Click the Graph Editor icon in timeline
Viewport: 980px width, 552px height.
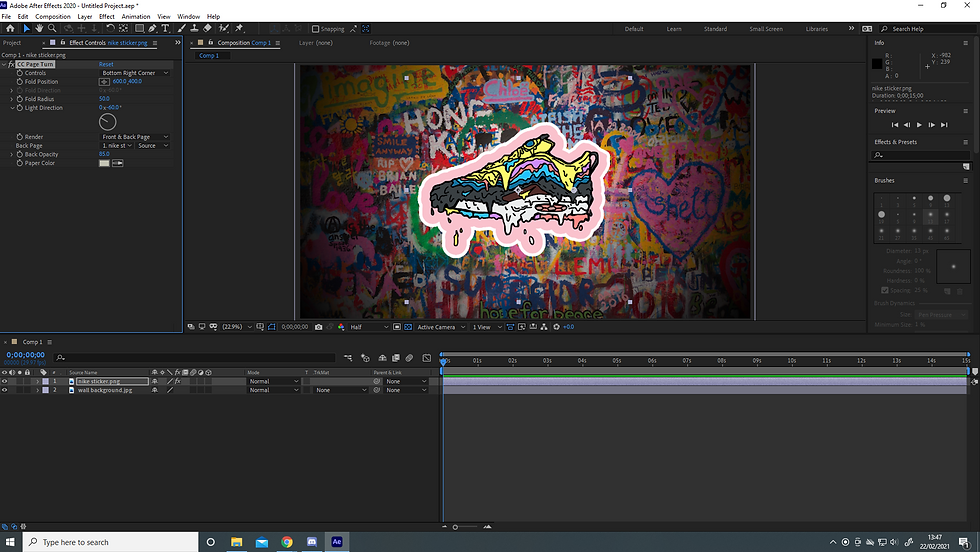click(x=427, y=358)
